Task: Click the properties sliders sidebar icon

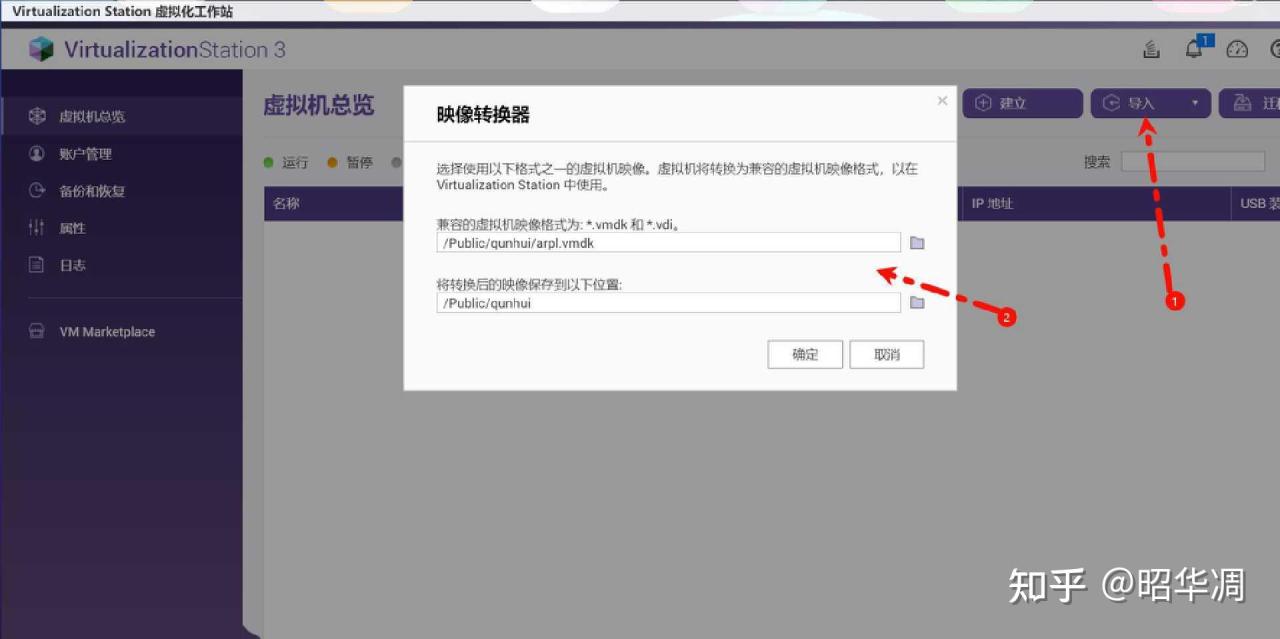Action: pyautogui.click(x=37, y=228)
